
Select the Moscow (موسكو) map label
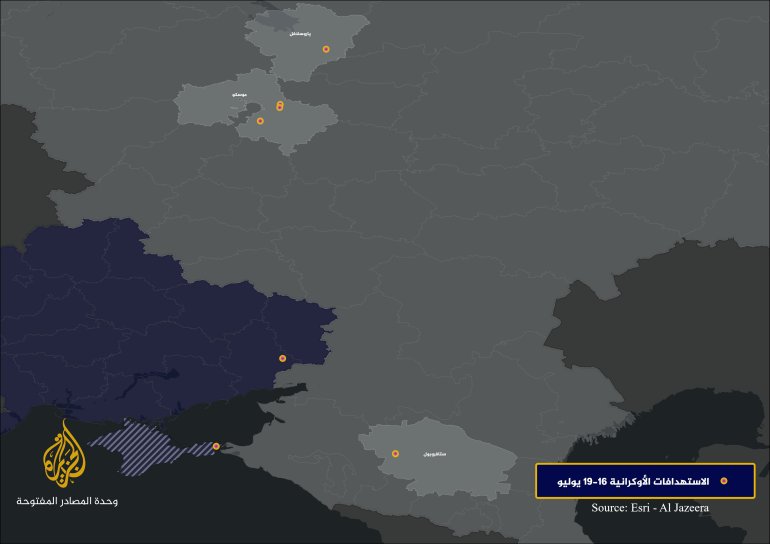click(x=240, y=94)
